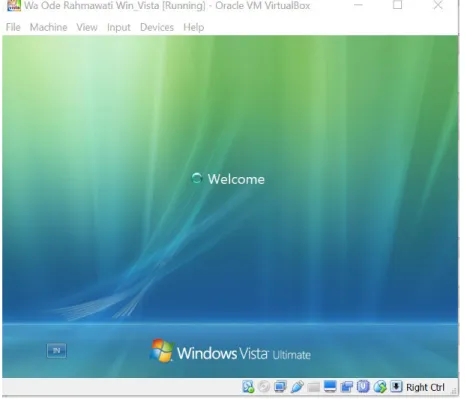Image resolution: width=467 pixels, height=399 pixels.
Task: Minimize the VirtualBox window
Action: pyautogui.click(x=358, y=5)
